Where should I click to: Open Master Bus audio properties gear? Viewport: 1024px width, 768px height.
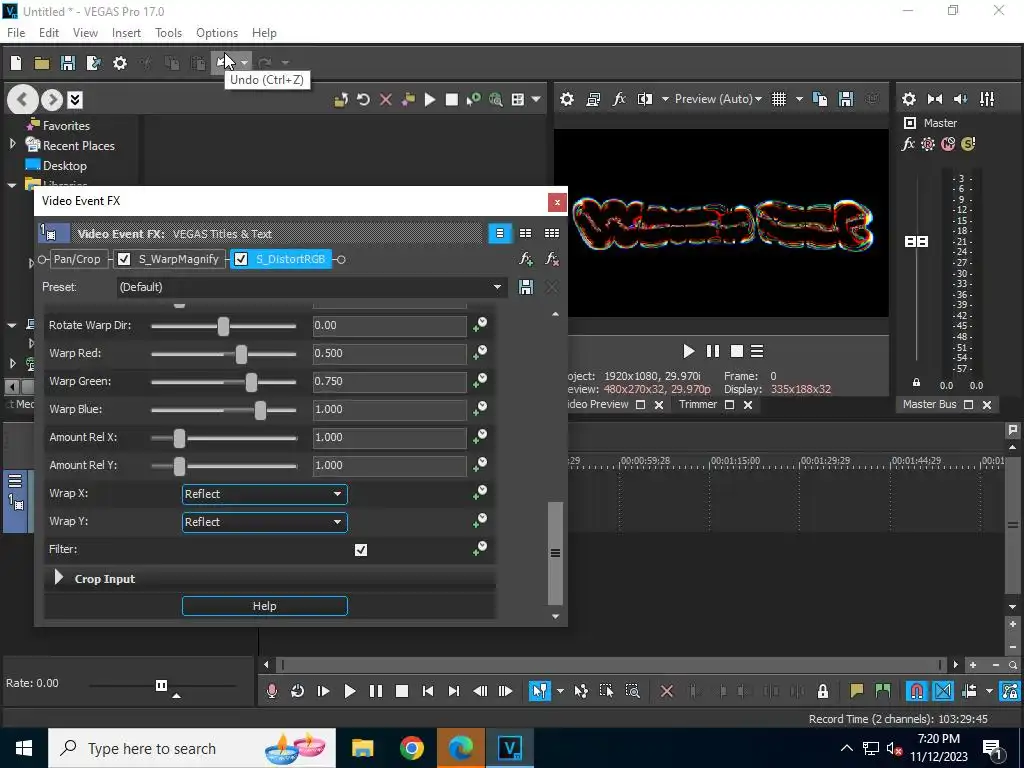point(908,99)
